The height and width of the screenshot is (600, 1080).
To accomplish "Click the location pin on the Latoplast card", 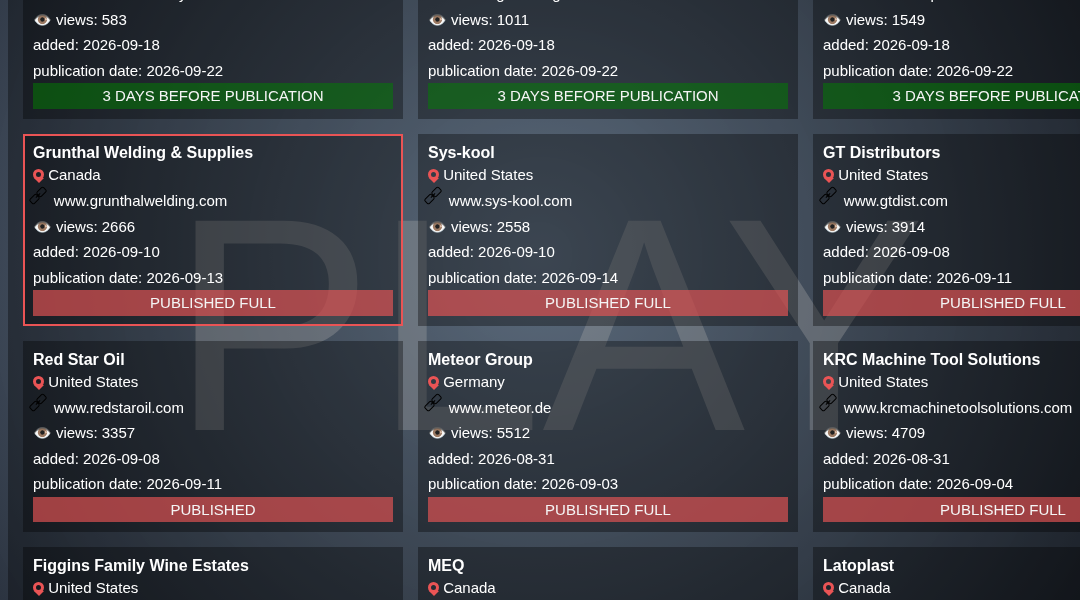I will 829,588.
